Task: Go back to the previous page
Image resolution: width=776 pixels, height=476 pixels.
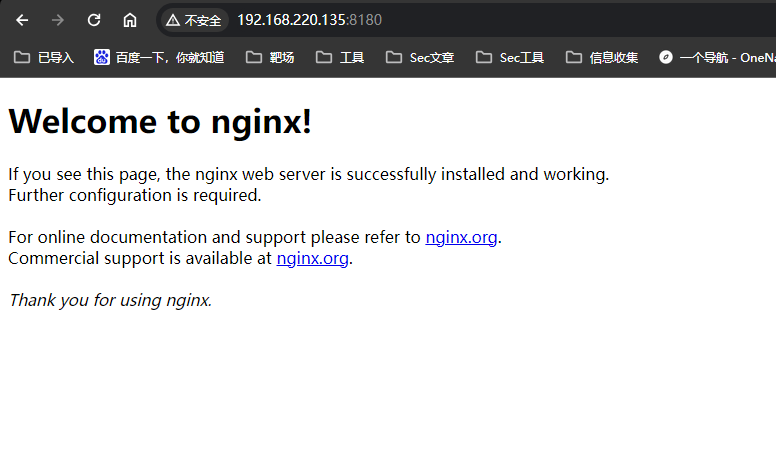Action: click(22, 20)
